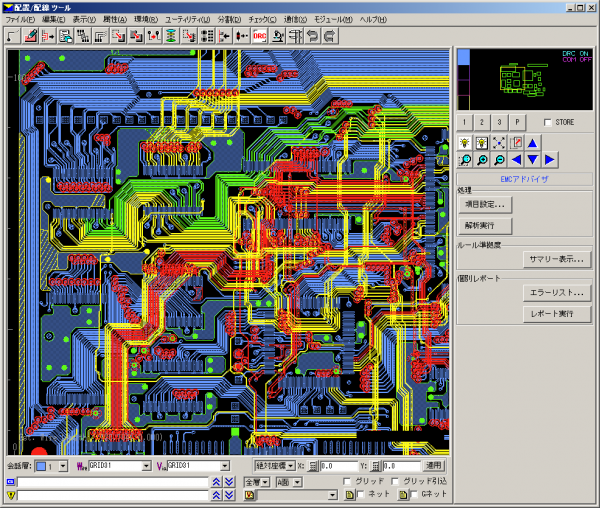
Task: Toggle the グリッド checkbox
Action: [347, 481]
